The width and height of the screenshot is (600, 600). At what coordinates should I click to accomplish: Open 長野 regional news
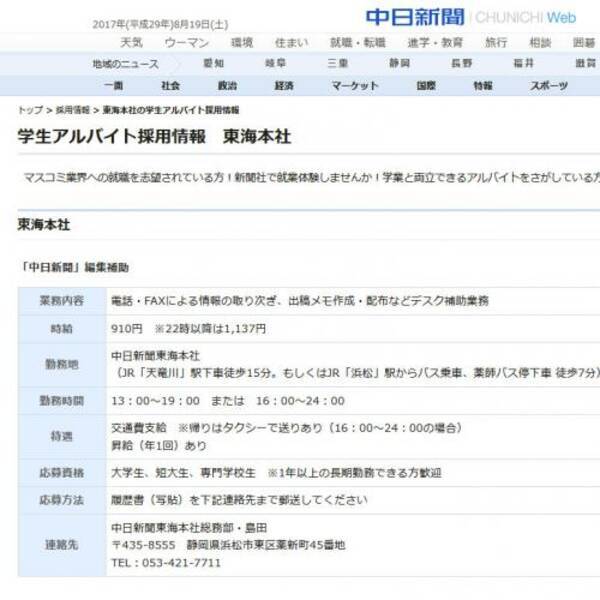point(433,63)
